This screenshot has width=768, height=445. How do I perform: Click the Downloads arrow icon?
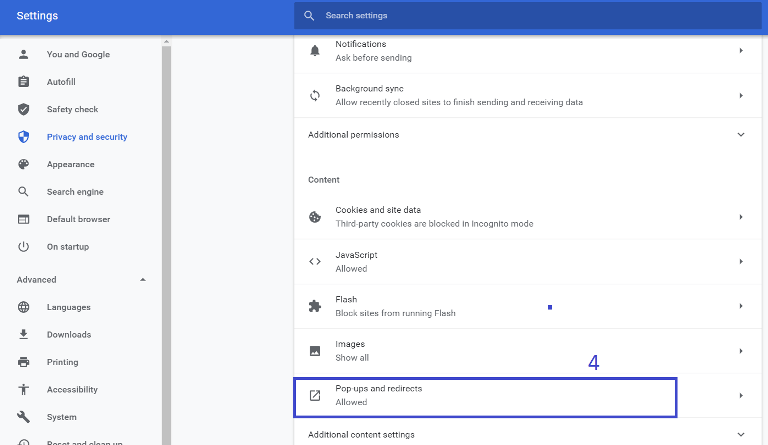(23, 334)
